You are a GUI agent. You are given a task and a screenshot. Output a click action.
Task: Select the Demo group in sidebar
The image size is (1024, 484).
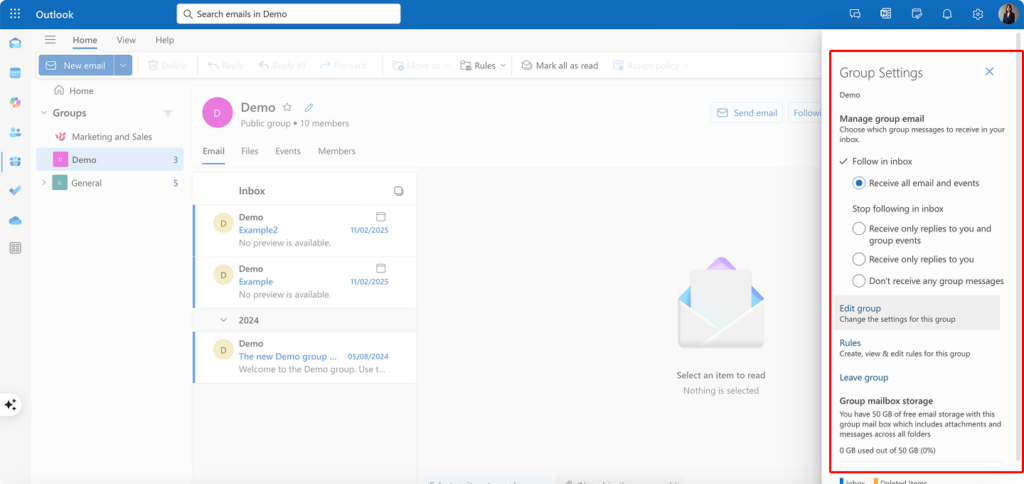coord(110,160)
